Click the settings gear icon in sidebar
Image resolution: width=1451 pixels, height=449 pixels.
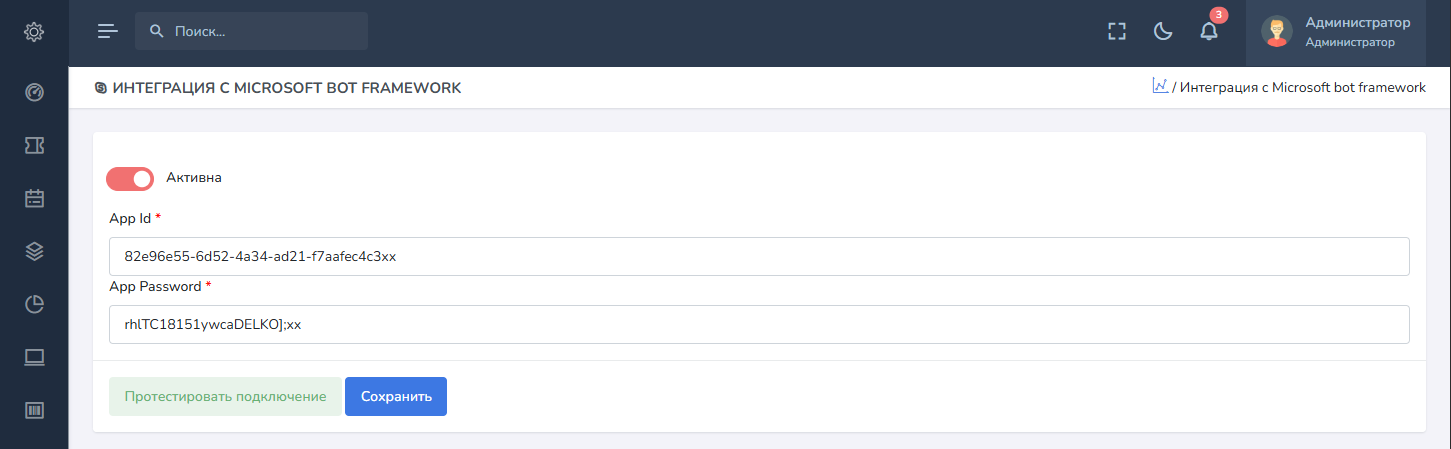pos(34,32)
